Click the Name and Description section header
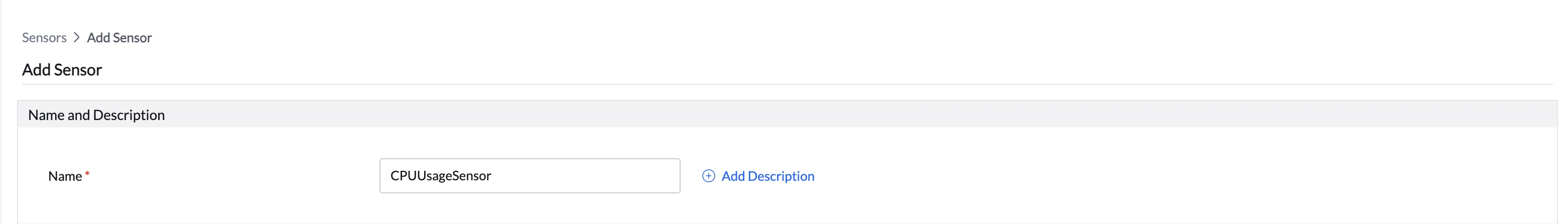 (96, 115)
